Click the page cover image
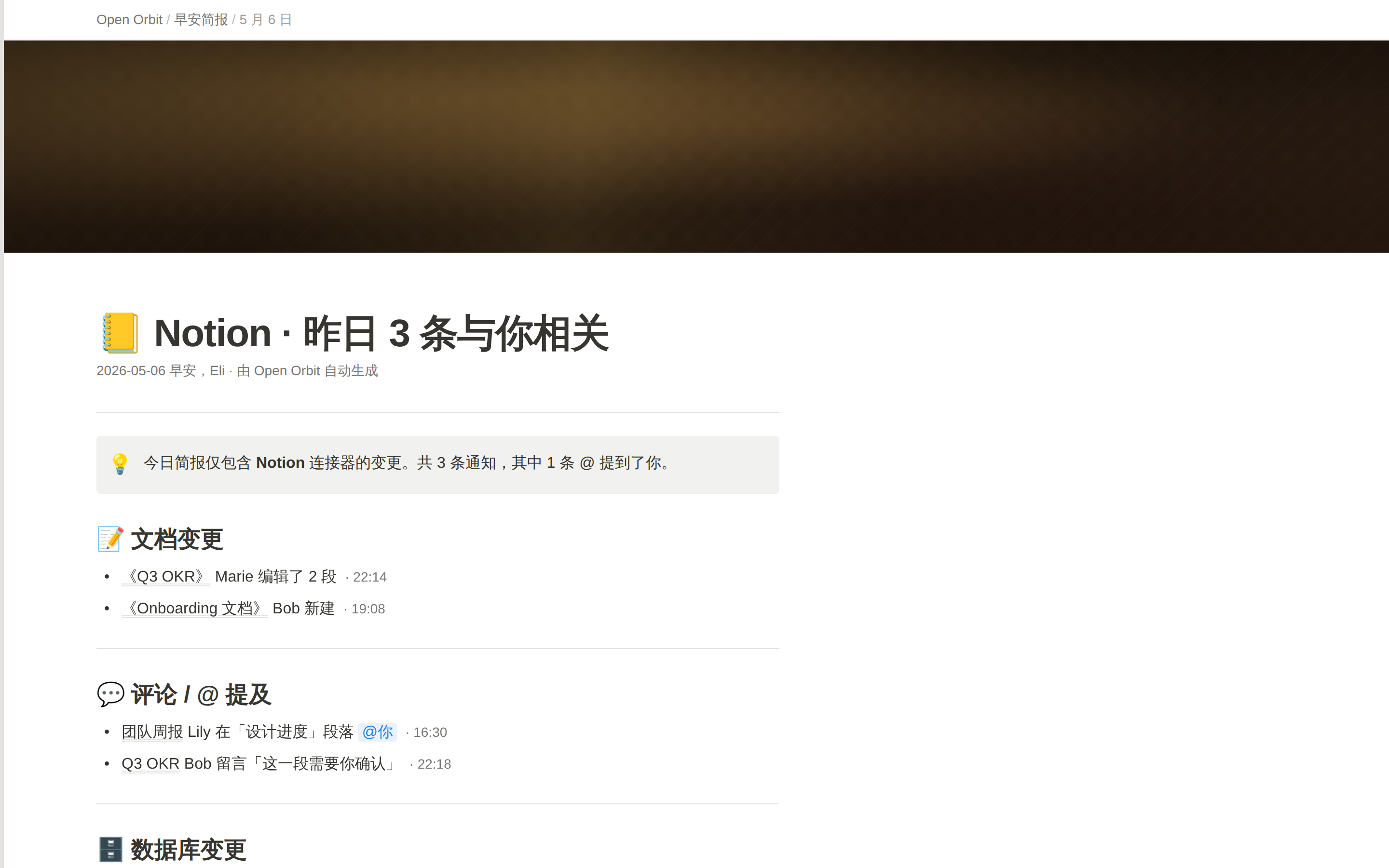Screen dimensions: 1389x868 [x=696, y=147]
